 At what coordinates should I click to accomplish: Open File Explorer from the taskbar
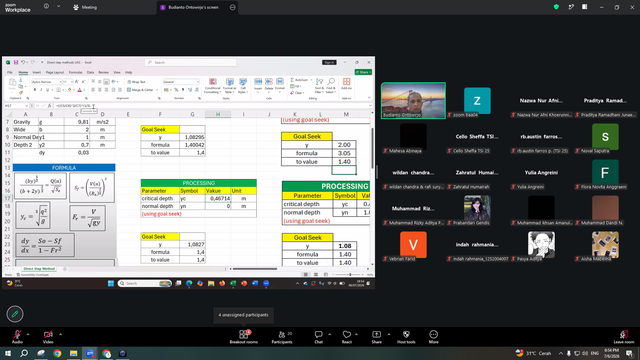pos(73,353)
